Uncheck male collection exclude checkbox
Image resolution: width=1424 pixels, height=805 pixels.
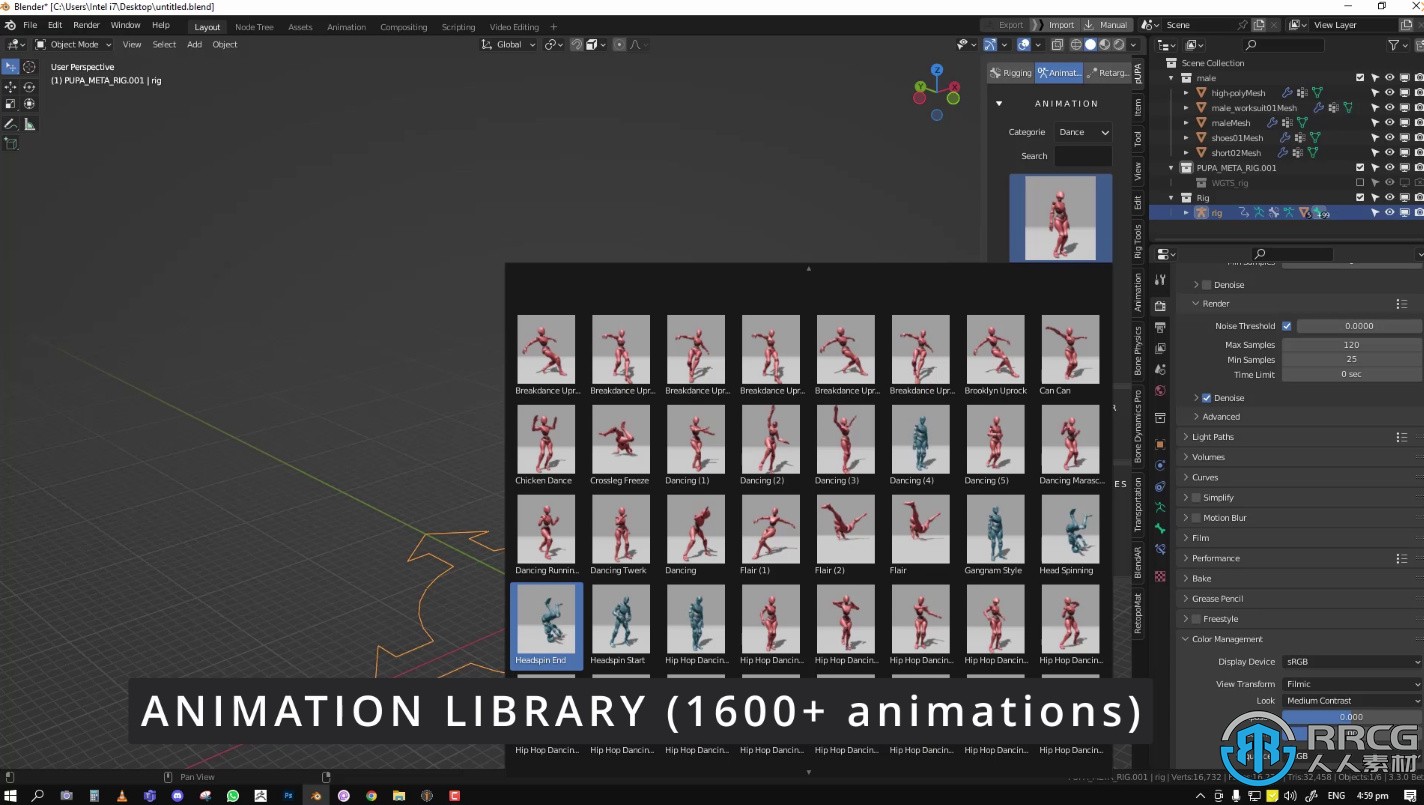pyautogui.click(x=1360, y=77)
